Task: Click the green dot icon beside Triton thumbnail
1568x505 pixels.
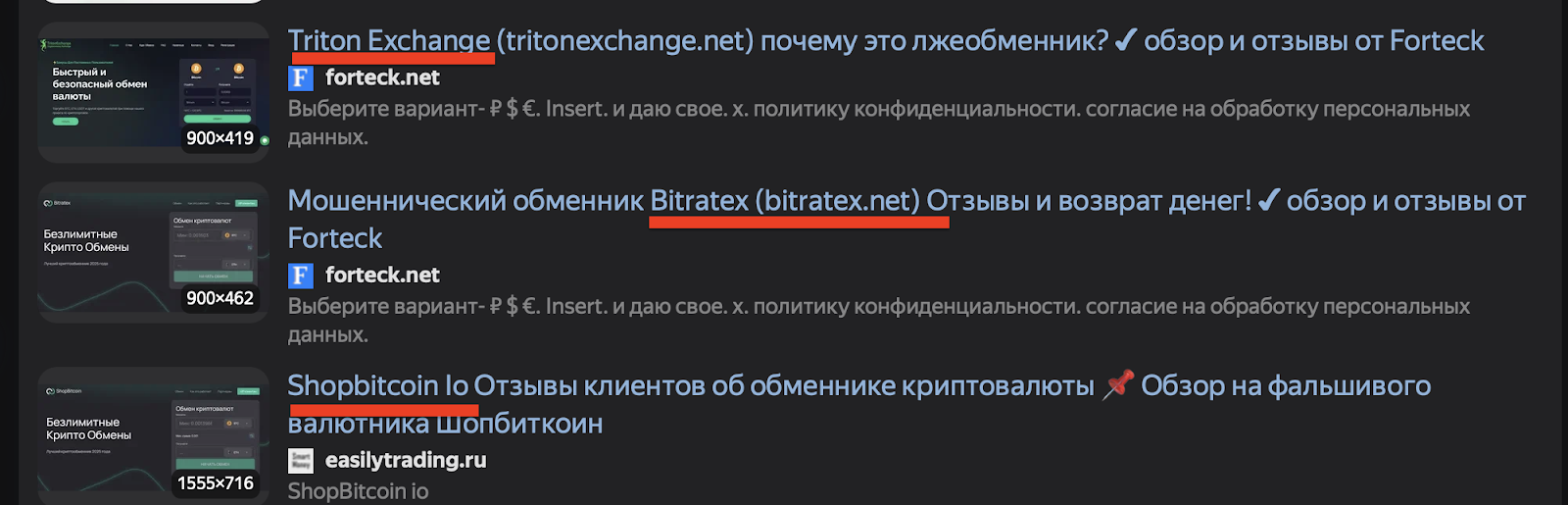Action: (x=265, y=140)
